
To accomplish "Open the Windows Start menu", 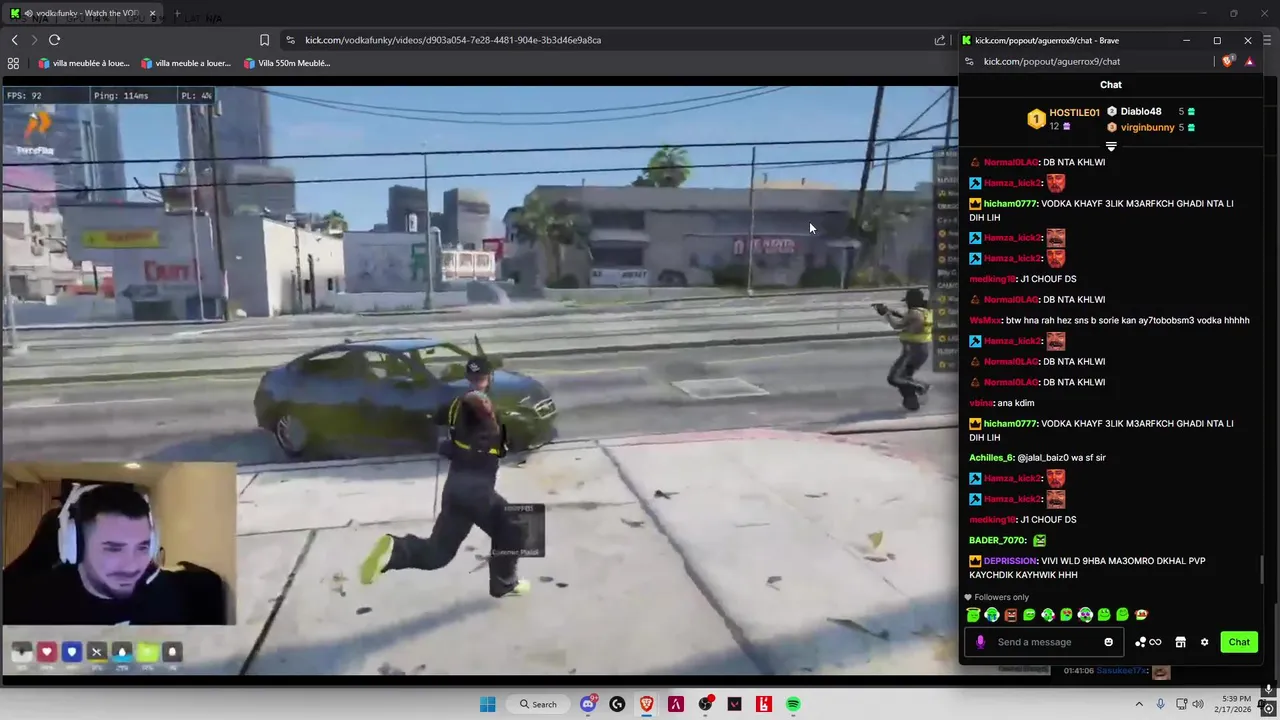I will tap(487, 704).
